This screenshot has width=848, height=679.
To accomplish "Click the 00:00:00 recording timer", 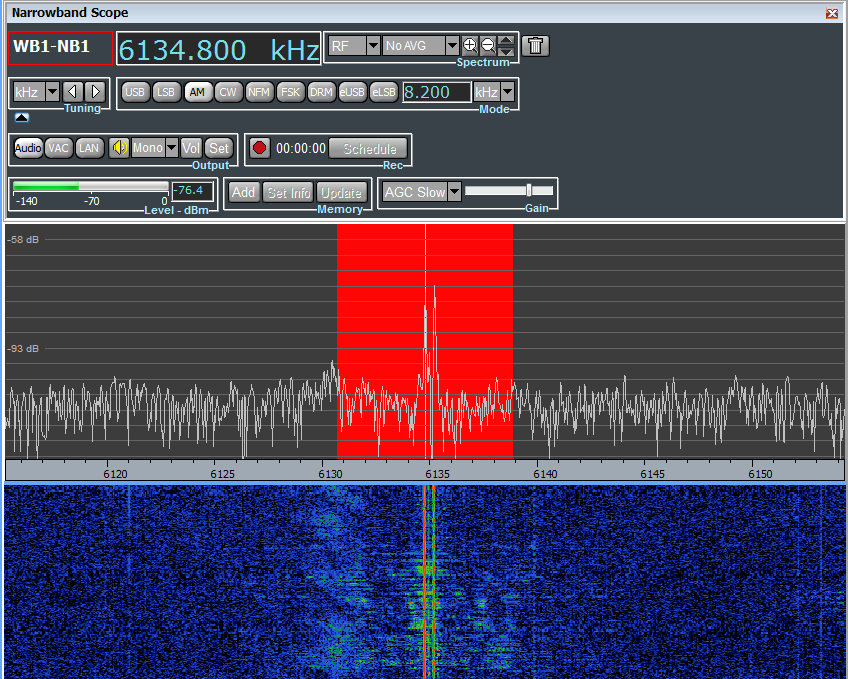I will pyautogui.click(x=301, y=148).
